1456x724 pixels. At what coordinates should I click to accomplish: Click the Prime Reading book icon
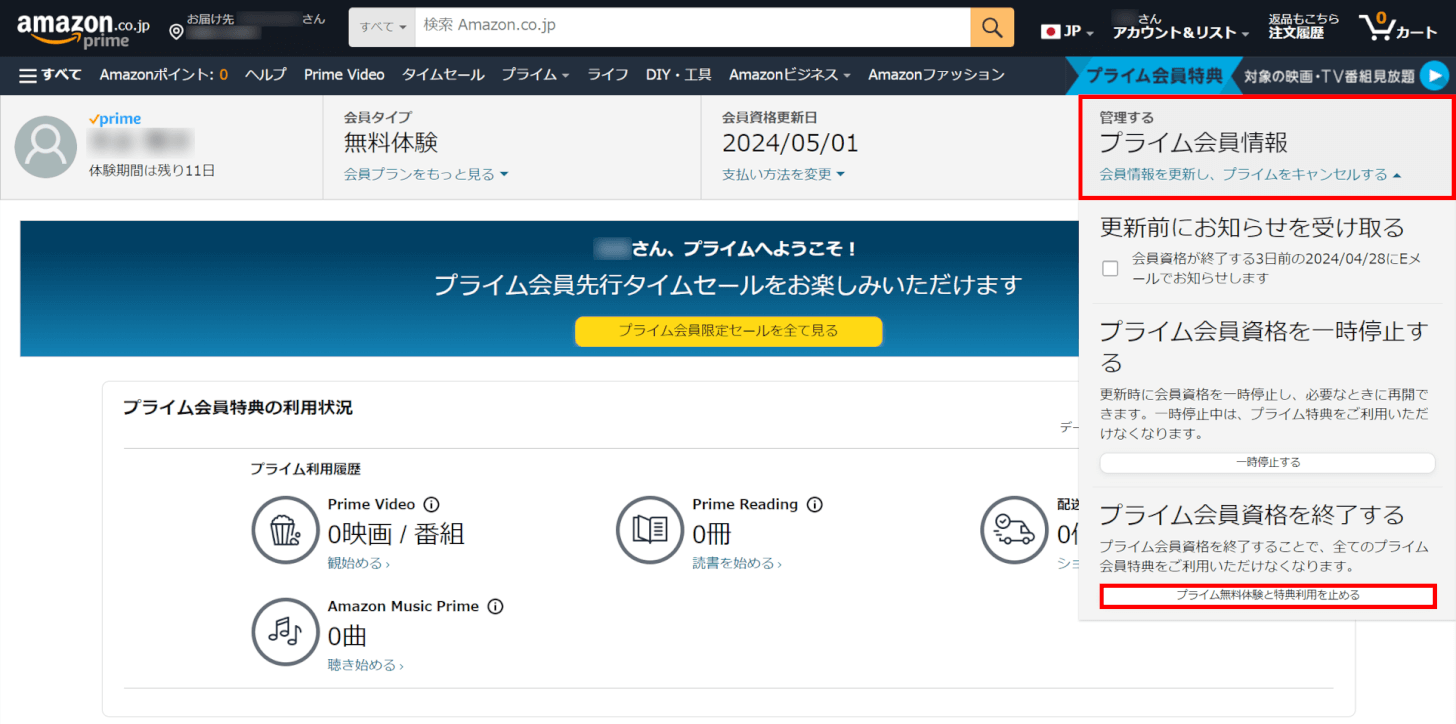[648, 530]
